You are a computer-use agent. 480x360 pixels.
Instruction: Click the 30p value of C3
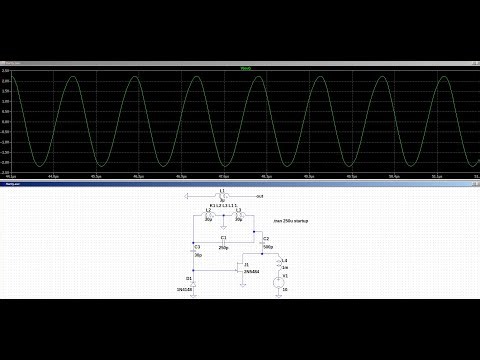click(x=198, y=255)
